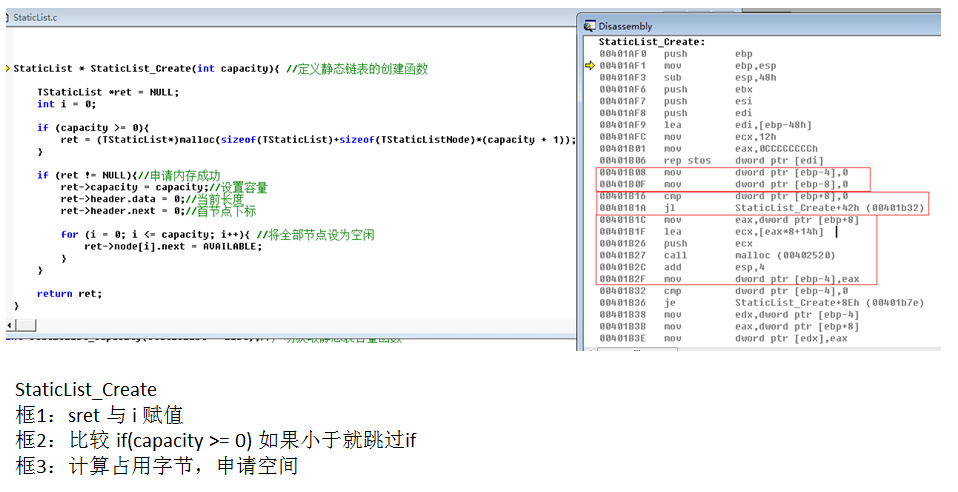Click disassembly row 00401AF6 push ebx
Viewport: 958px width, 492px height.
point(676,89)
